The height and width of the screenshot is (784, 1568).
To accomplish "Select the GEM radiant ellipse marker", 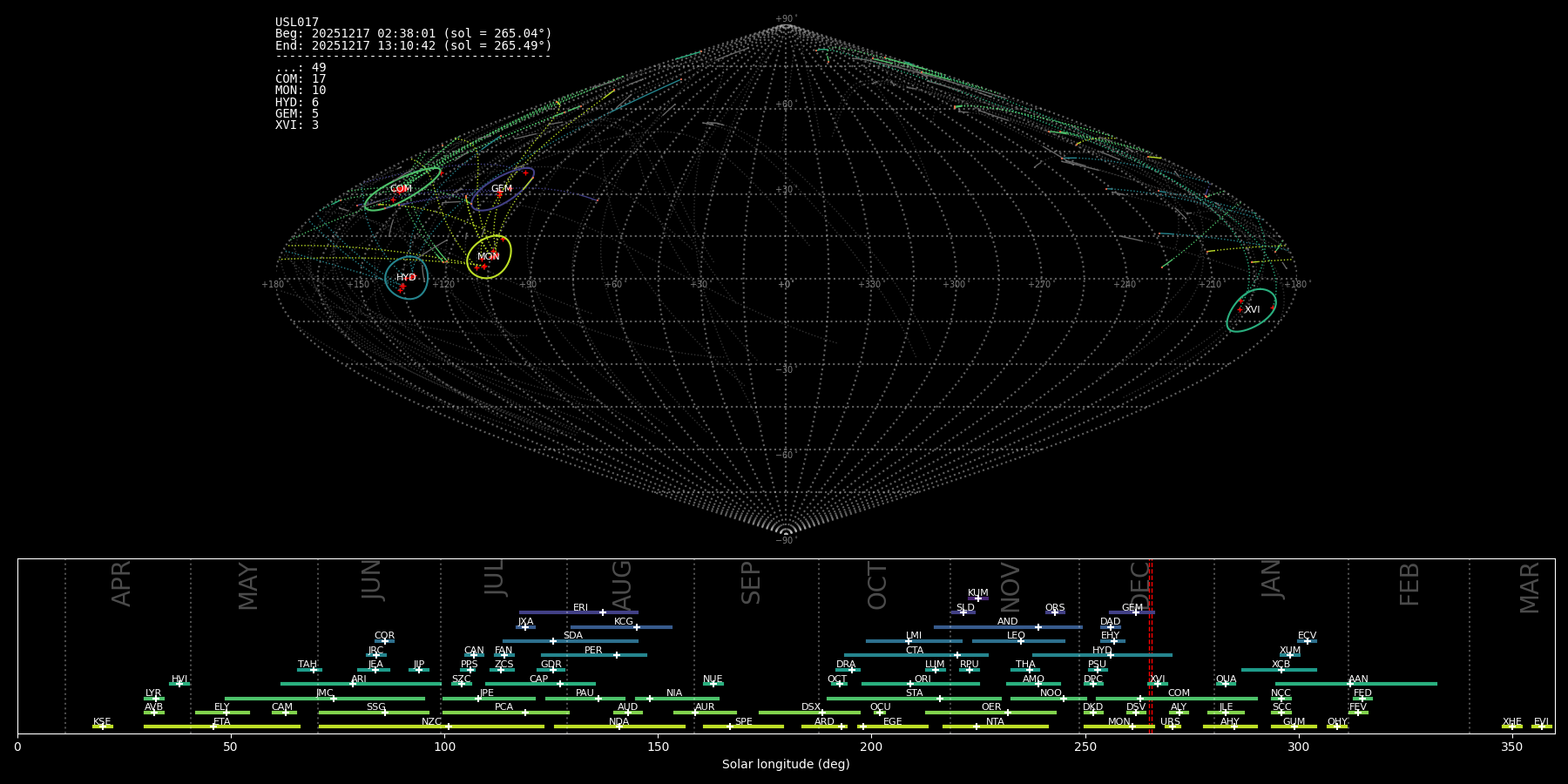I will click(502, 189).
